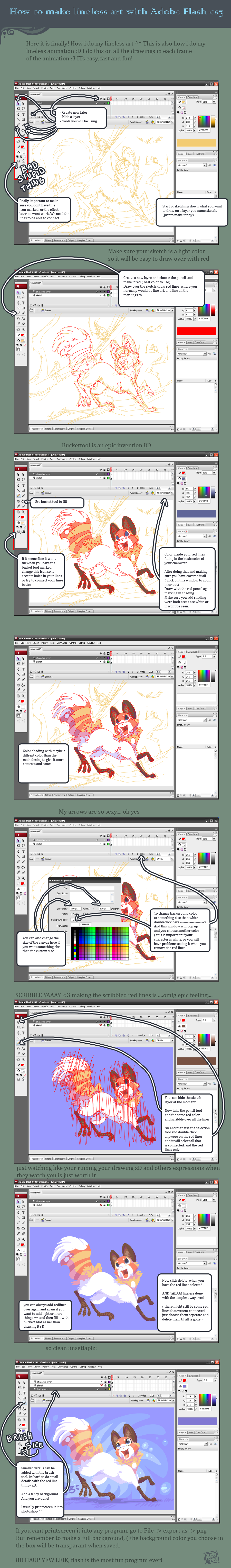Click color spectrum picker in first window's Color panel

click(204, 122)
